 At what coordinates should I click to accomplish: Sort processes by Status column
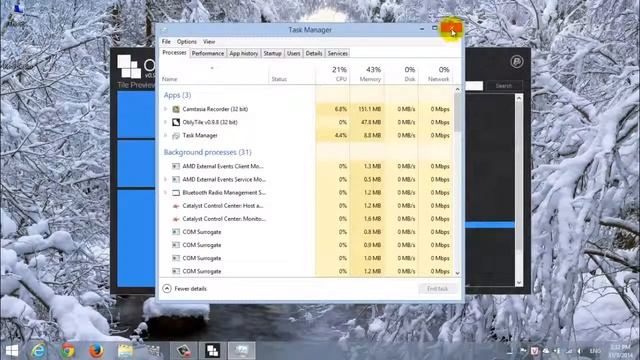pos(292,74)
